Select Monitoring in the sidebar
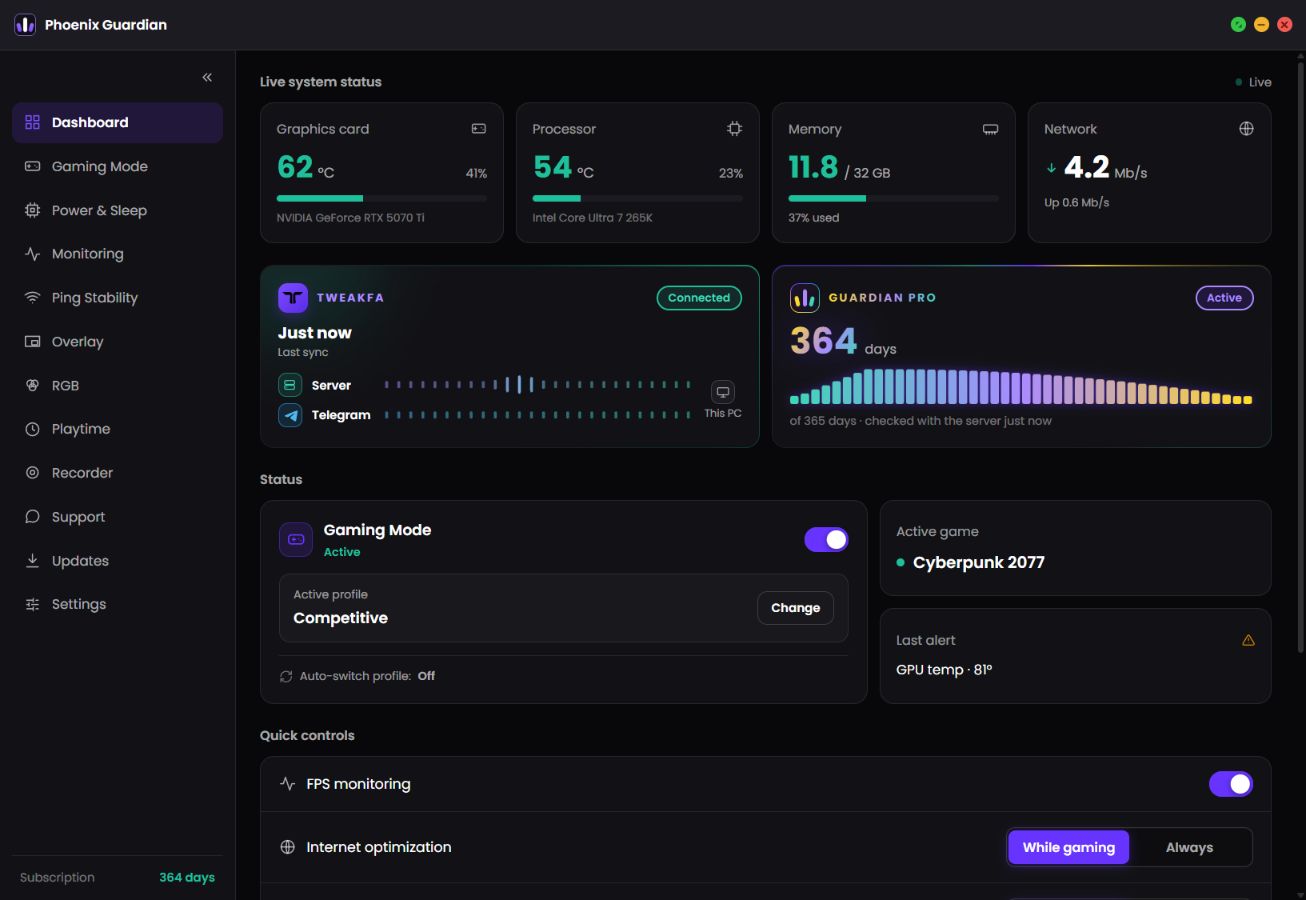 pyautogui.click(x=117, y=254)
